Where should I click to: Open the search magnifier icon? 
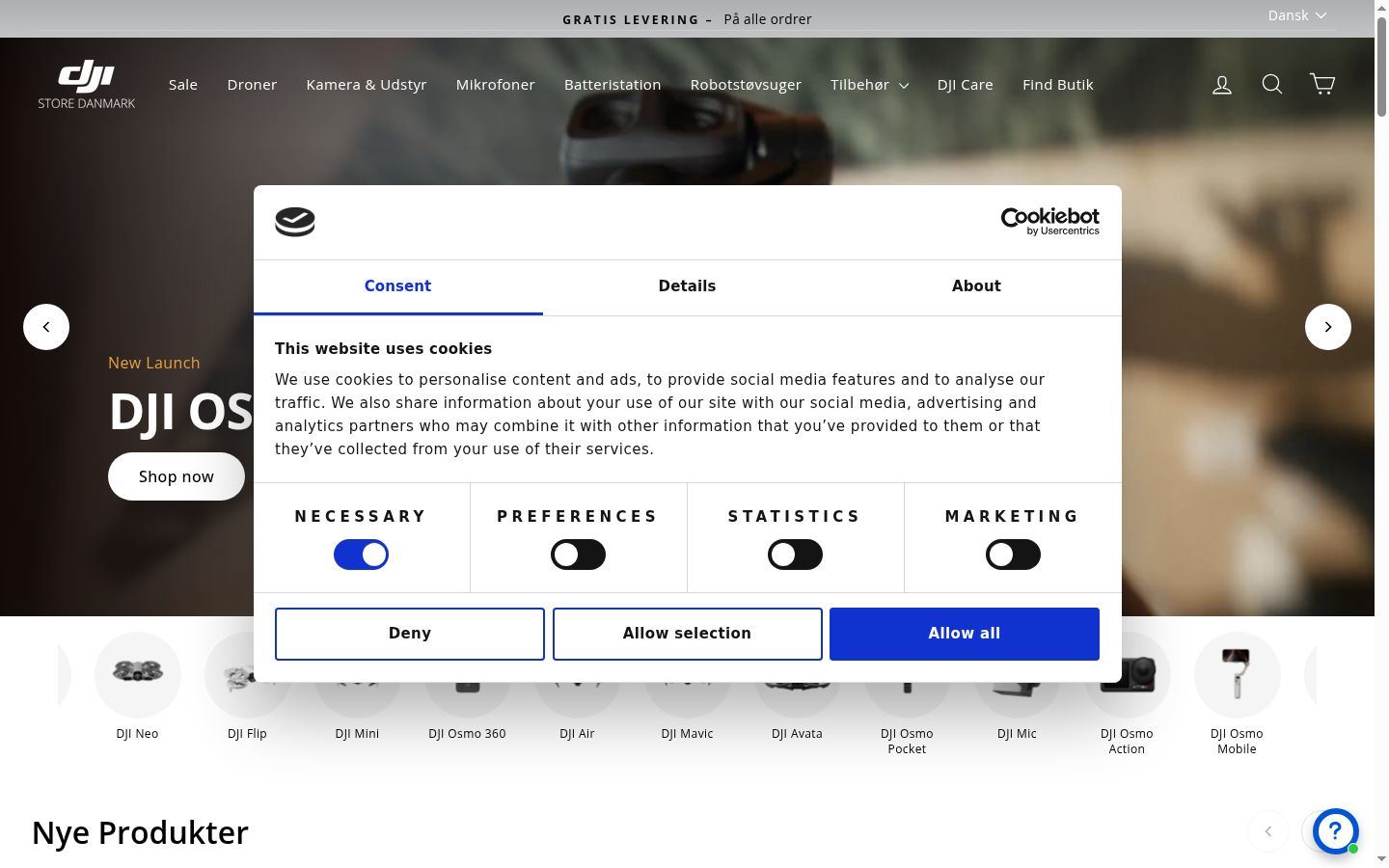click(1272, 85)
